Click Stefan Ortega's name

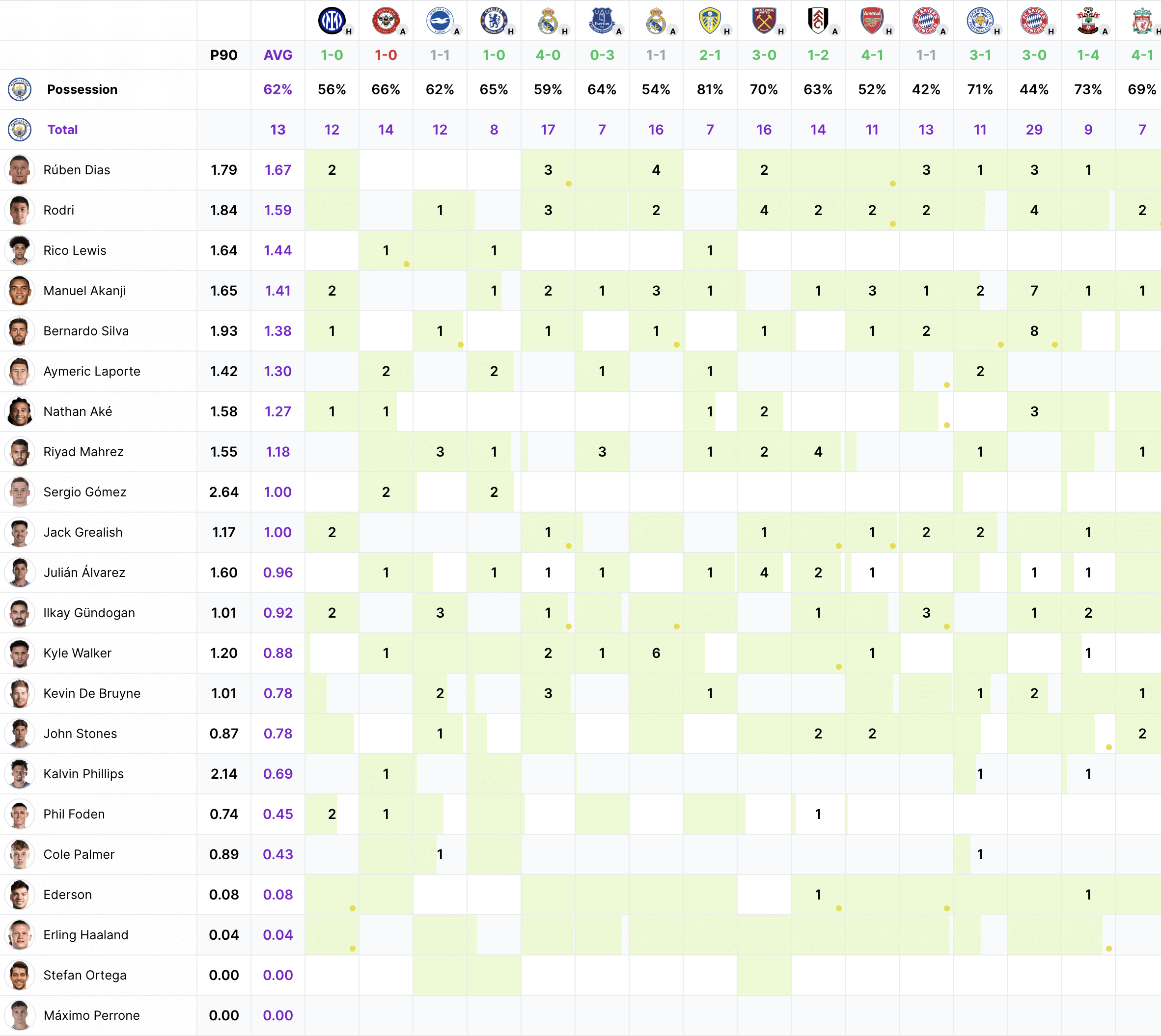click(x=85, y=975)
